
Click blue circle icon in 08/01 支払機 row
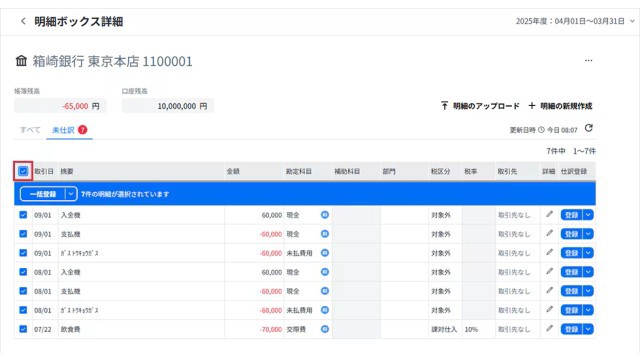(324, 291)
